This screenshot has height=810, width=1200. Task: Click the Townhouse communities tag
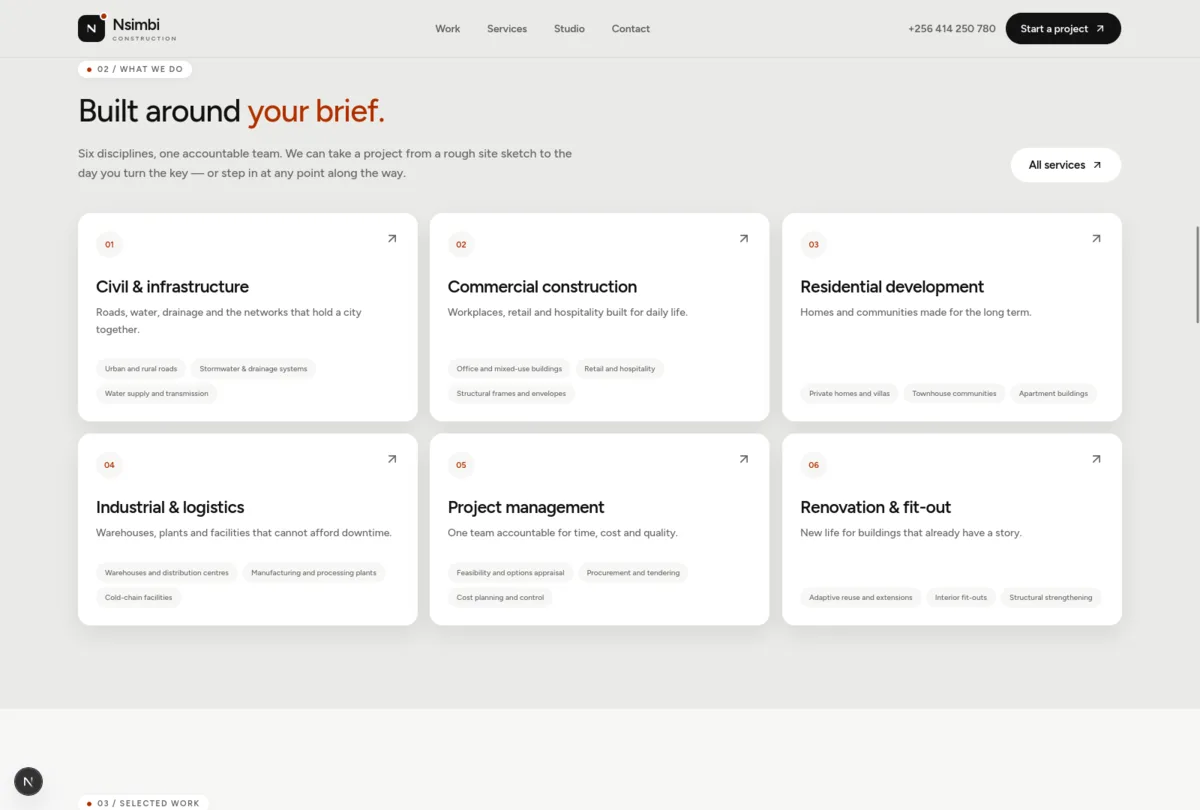click(954, 394)
